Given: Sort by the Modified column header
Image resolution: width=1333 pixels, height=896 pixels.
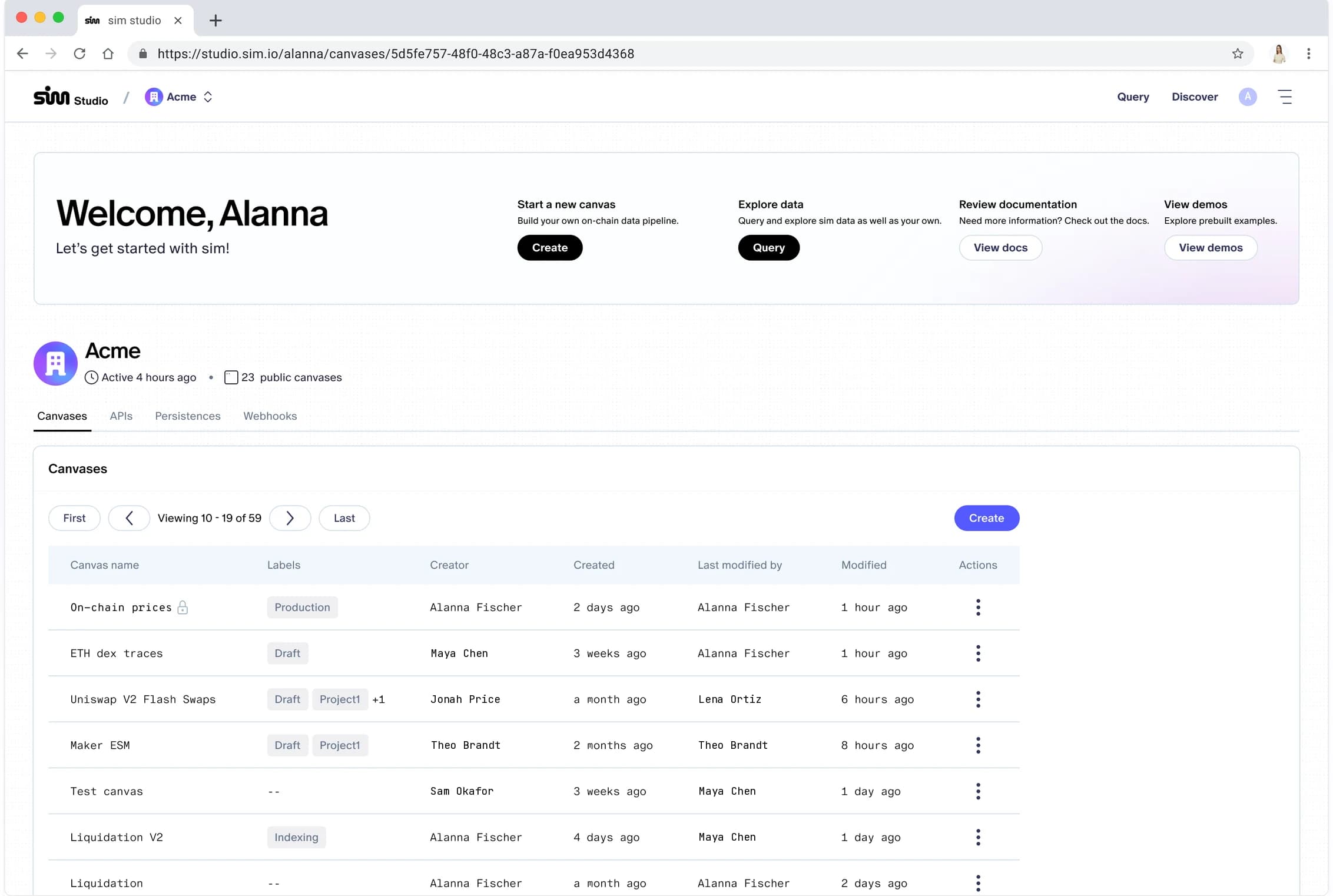Looking at the screenshot, I should point(863,565).
